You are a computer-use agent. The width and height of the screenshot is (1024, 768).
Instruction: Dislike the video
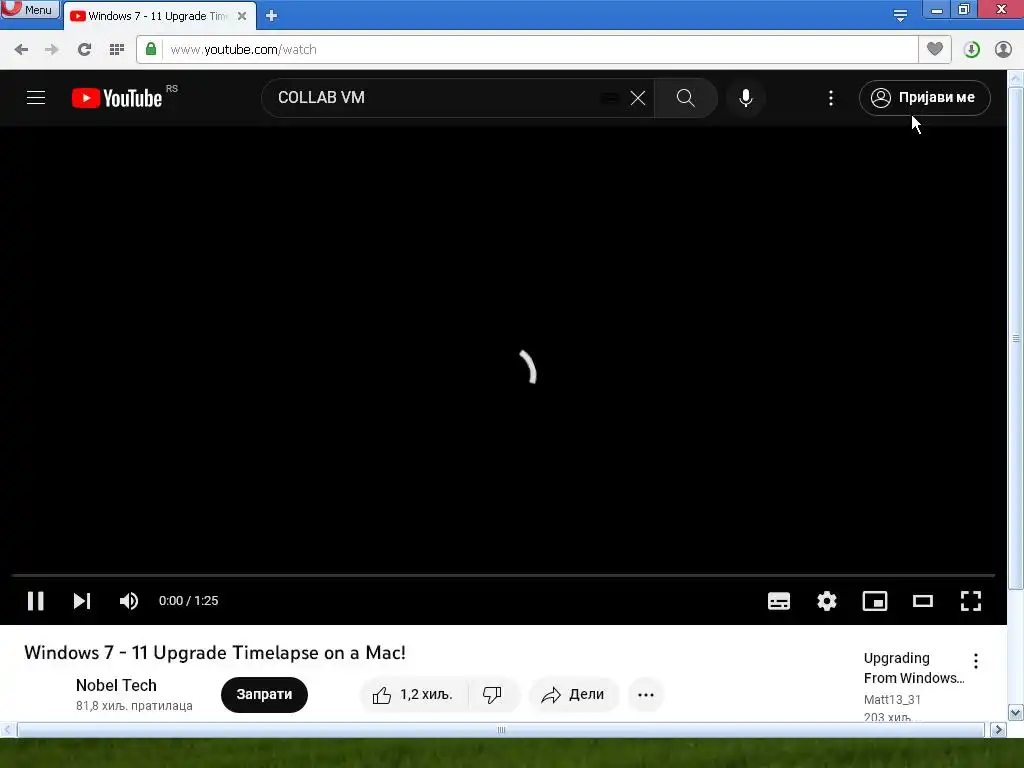[x=492, y=695]
